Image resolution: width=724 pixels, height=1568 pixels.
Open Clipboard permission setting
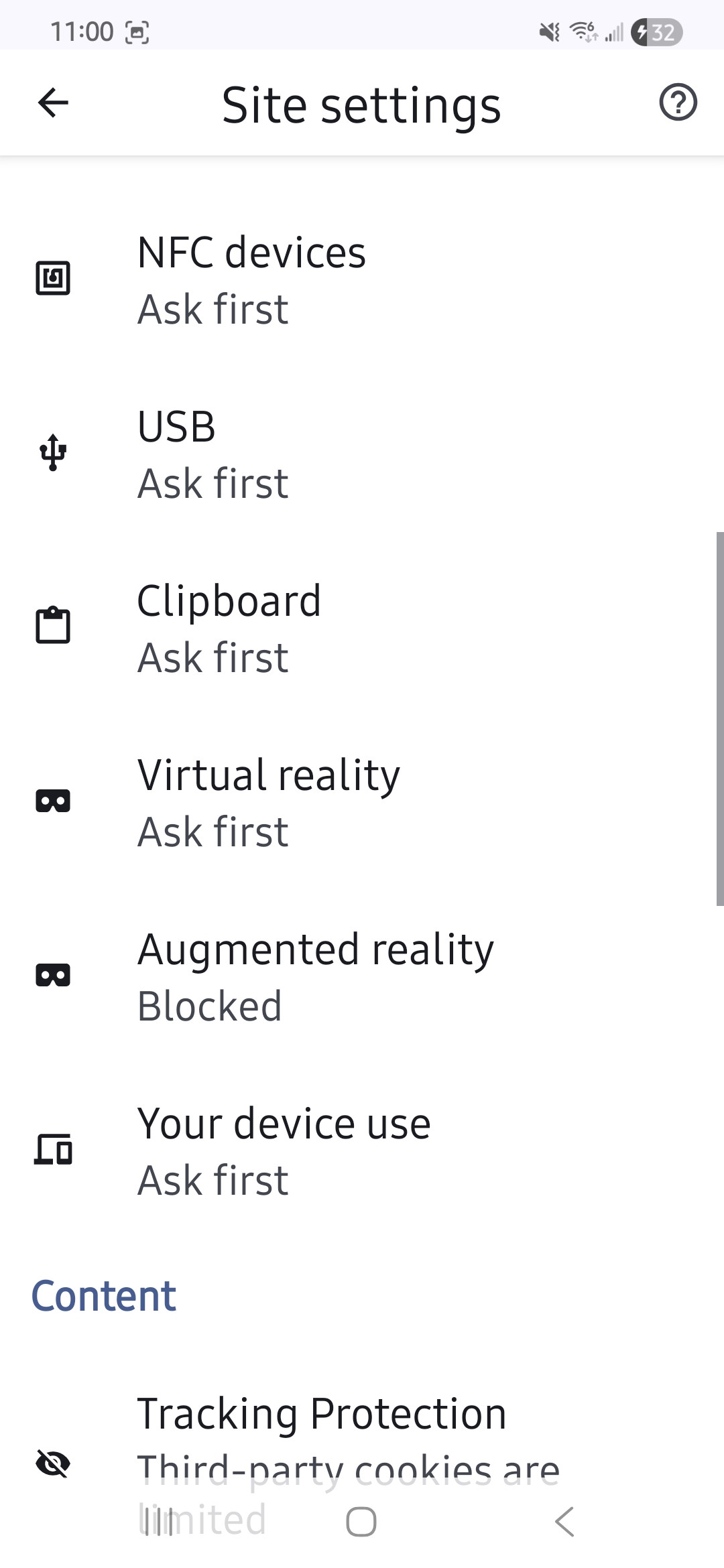coord(362,628)
